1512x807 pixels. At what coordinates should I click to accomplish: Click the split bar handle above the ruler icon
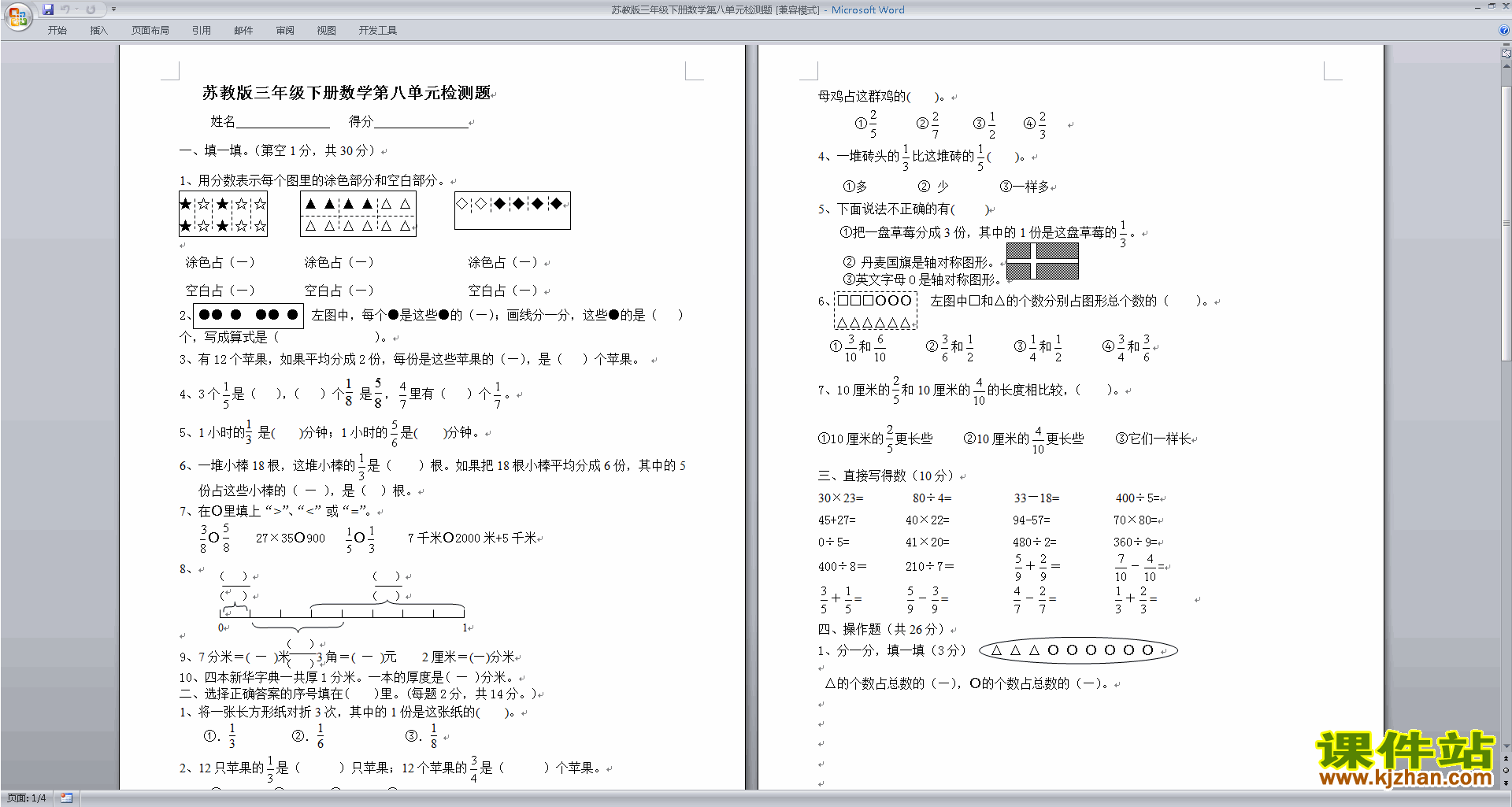click(1506, 46)
